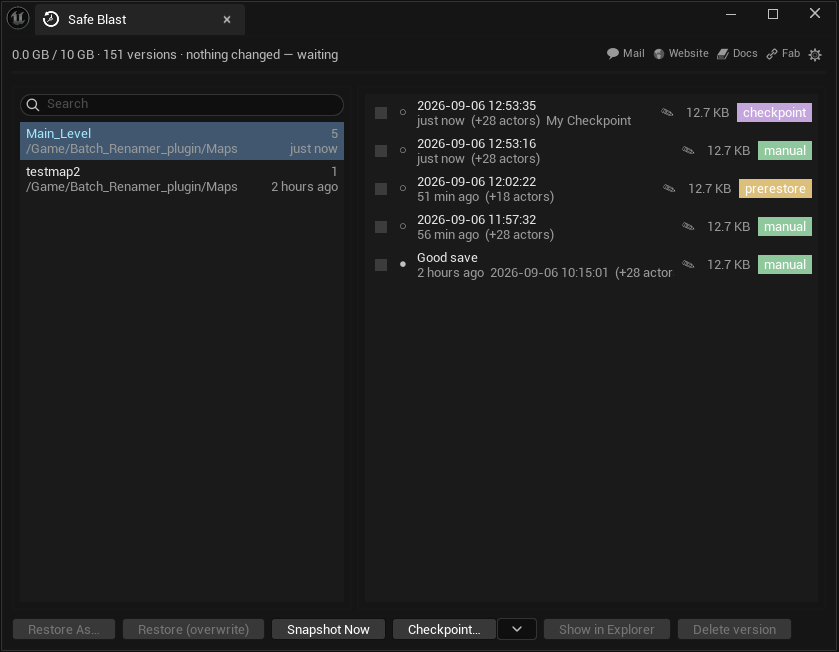Maximize the Safe Blast window
The height and width of the screenshot is (652, 839).
click(x=773, y=14)
